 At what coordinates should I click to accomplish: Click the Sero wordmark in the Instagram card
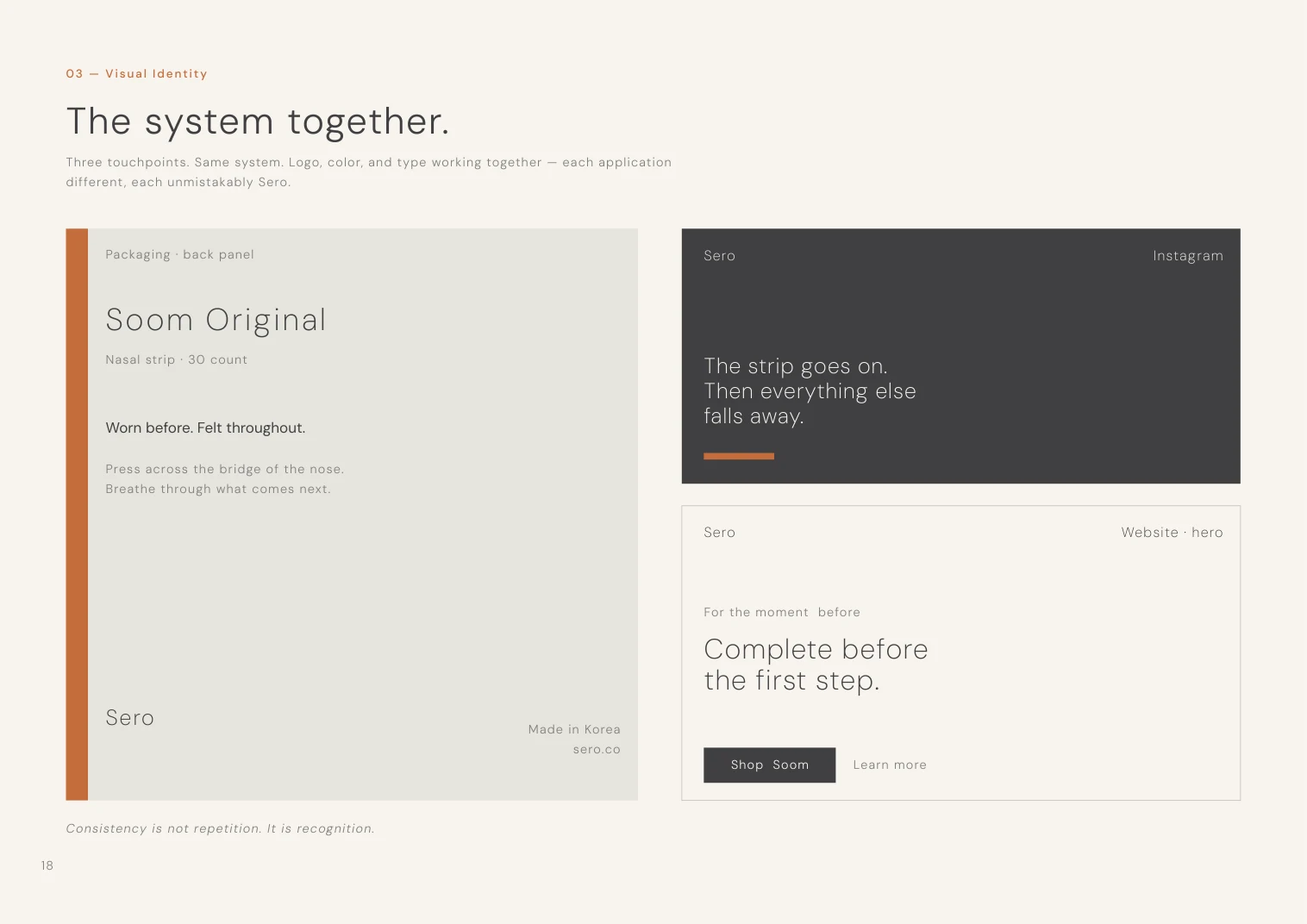(719, 255)
